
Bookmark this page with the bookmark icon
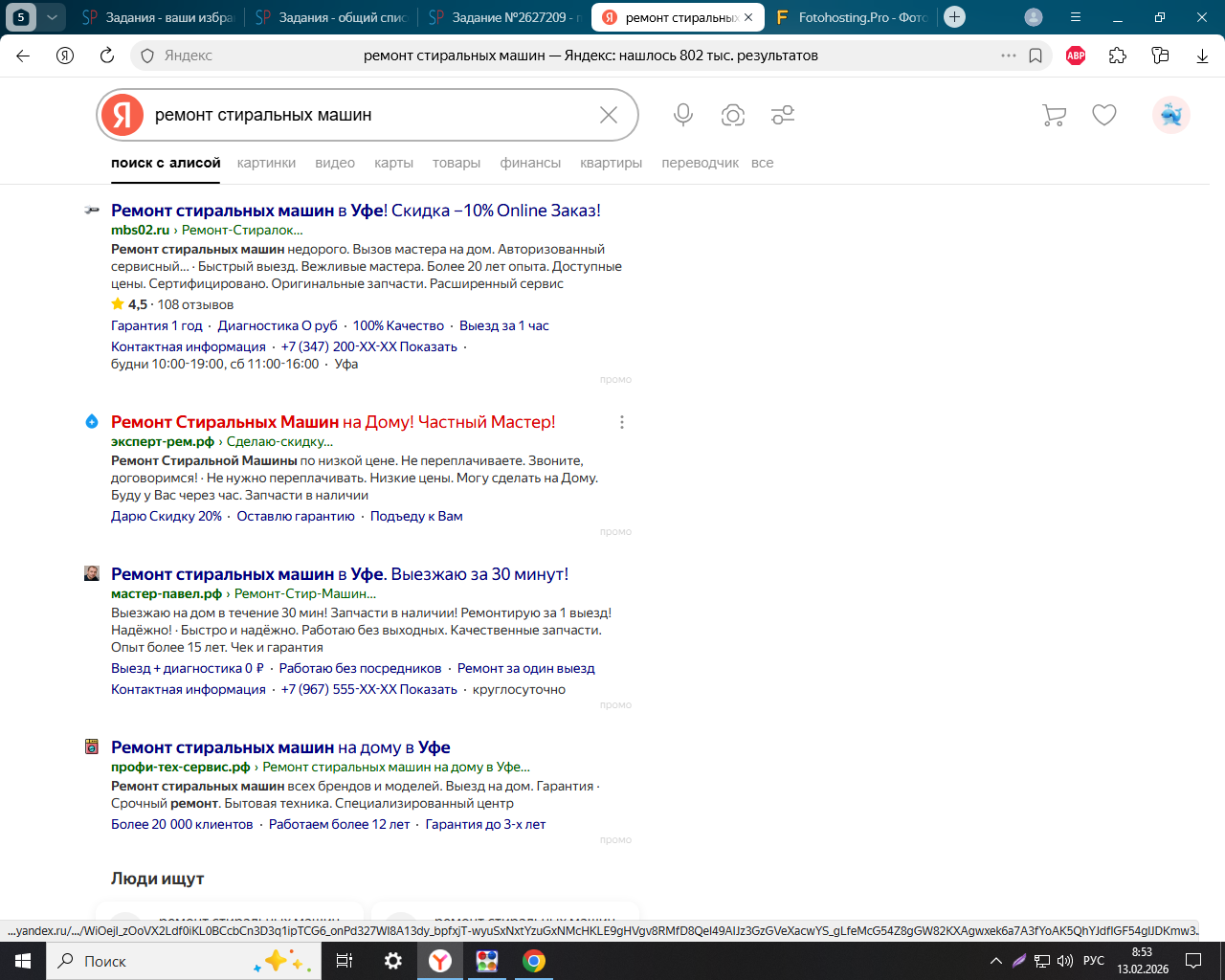pyautogui.click(x=1036, y=56)
